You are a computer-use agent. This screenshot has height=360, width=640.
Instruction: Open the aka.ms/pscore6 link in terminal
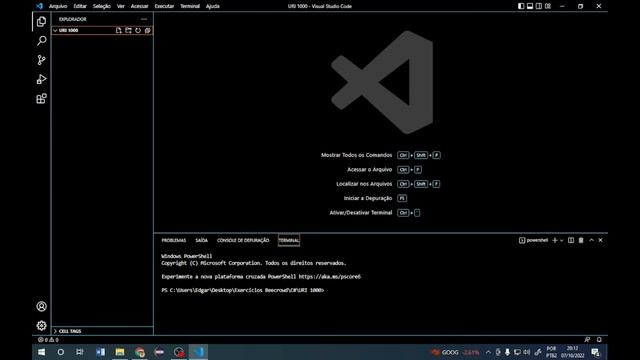pos(330,277)
